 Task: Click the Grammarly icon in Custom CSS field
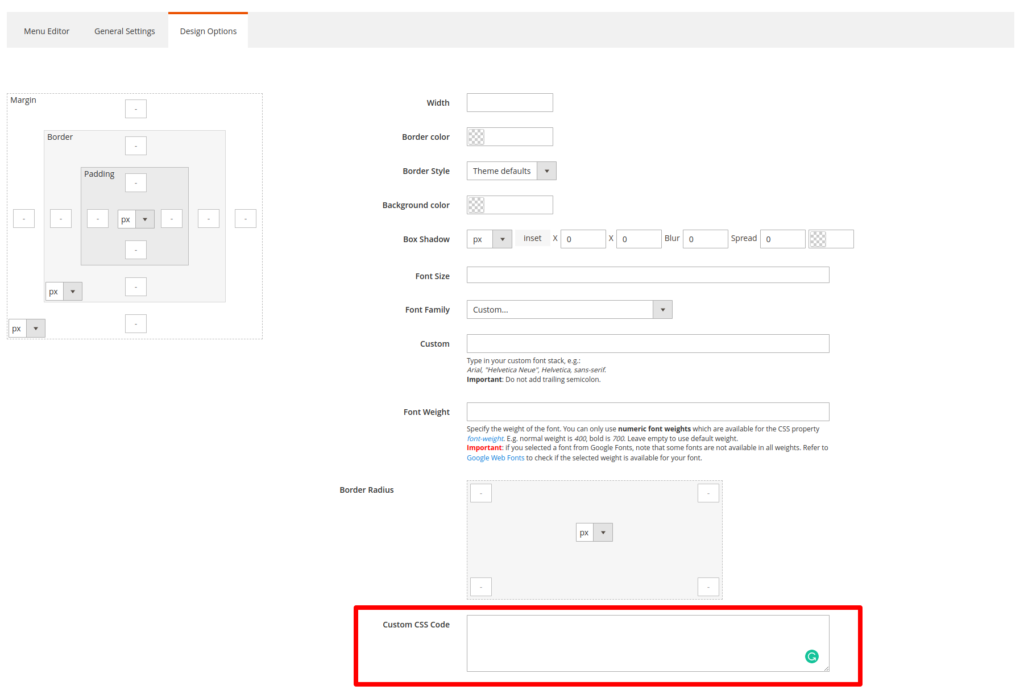(x=812, y=657)
